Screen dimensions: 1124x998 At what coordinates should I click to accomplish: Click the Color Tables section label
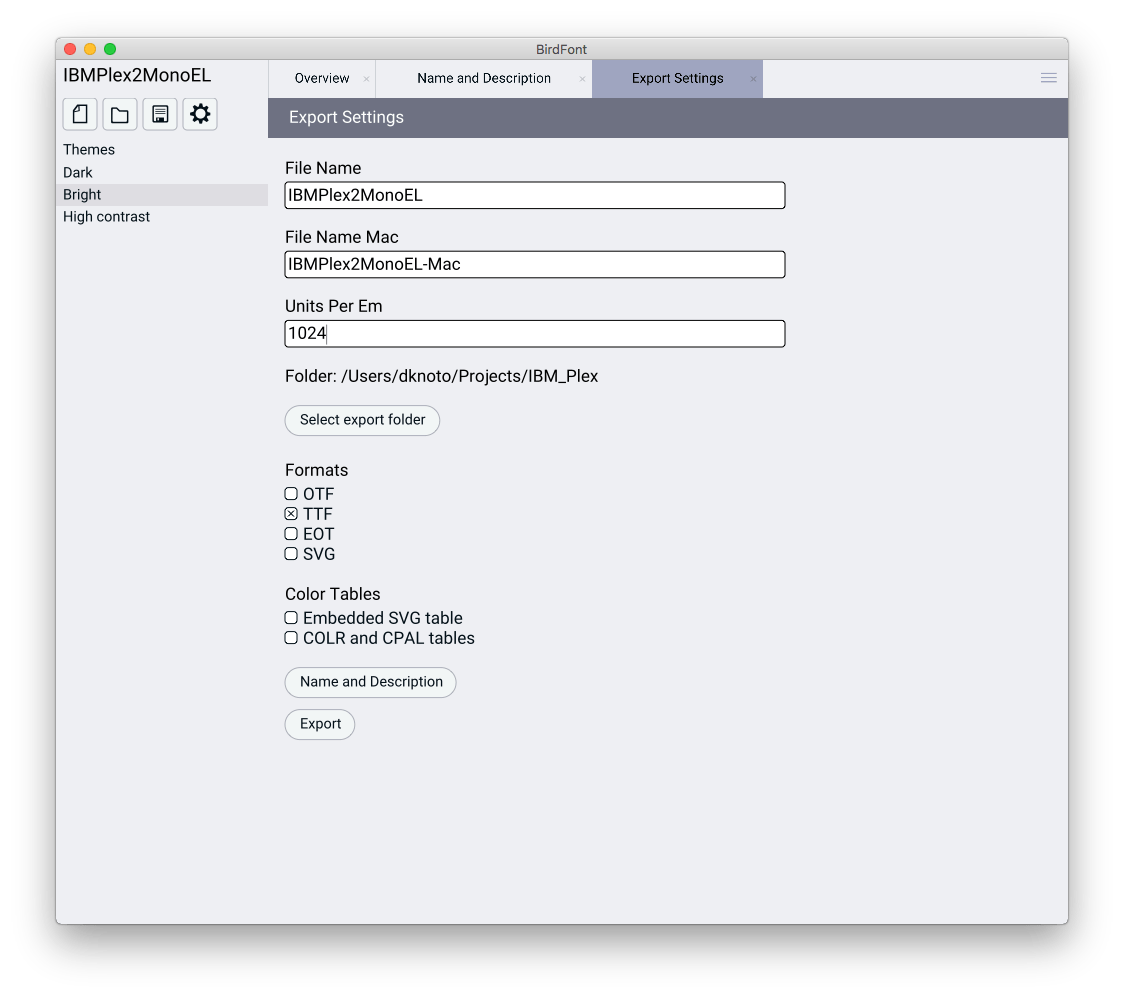(x=333, y=594)
